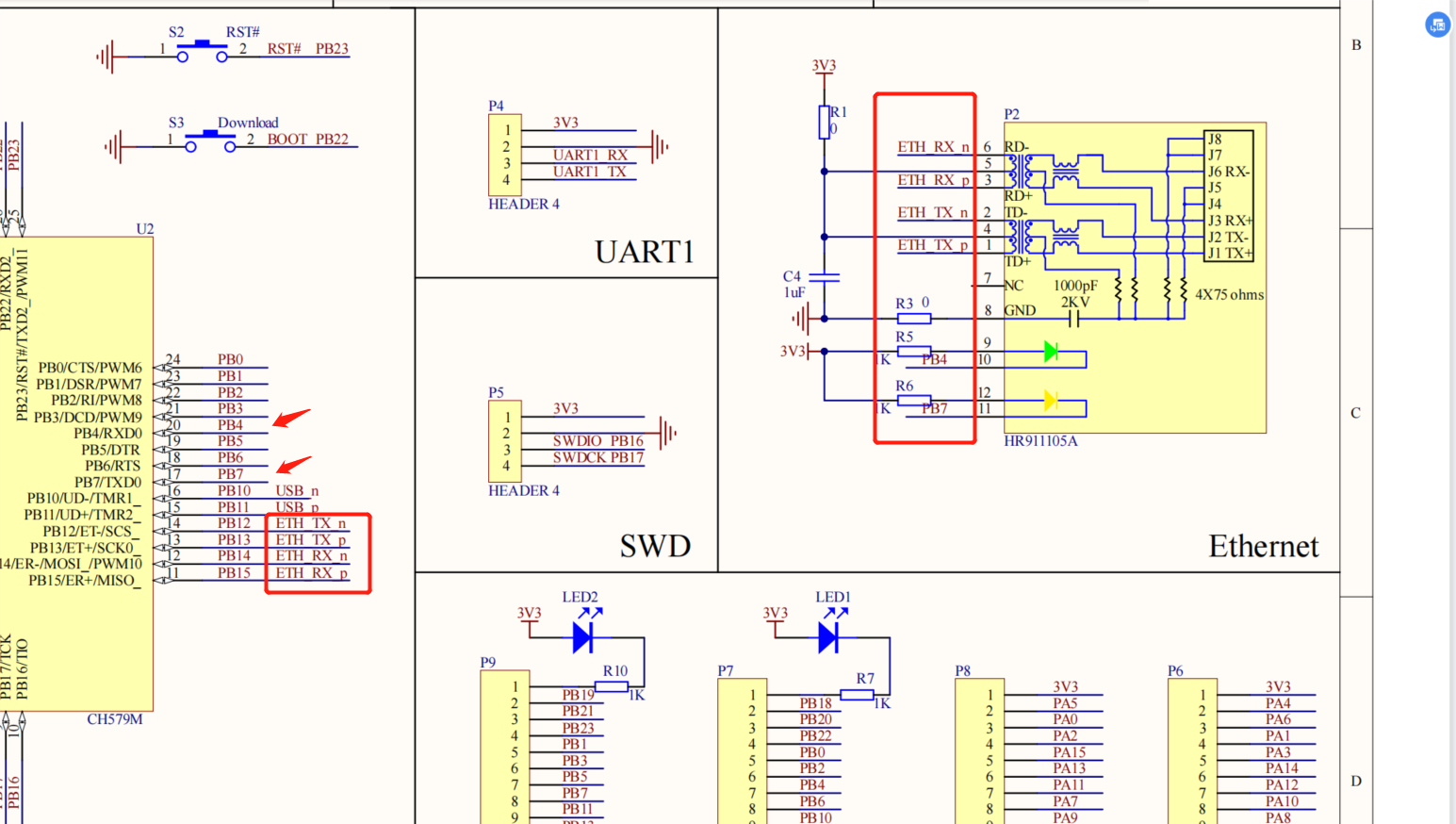Click the 'U2' designator label
This screenshot has height=824, width=1456.
pos(144,229)
